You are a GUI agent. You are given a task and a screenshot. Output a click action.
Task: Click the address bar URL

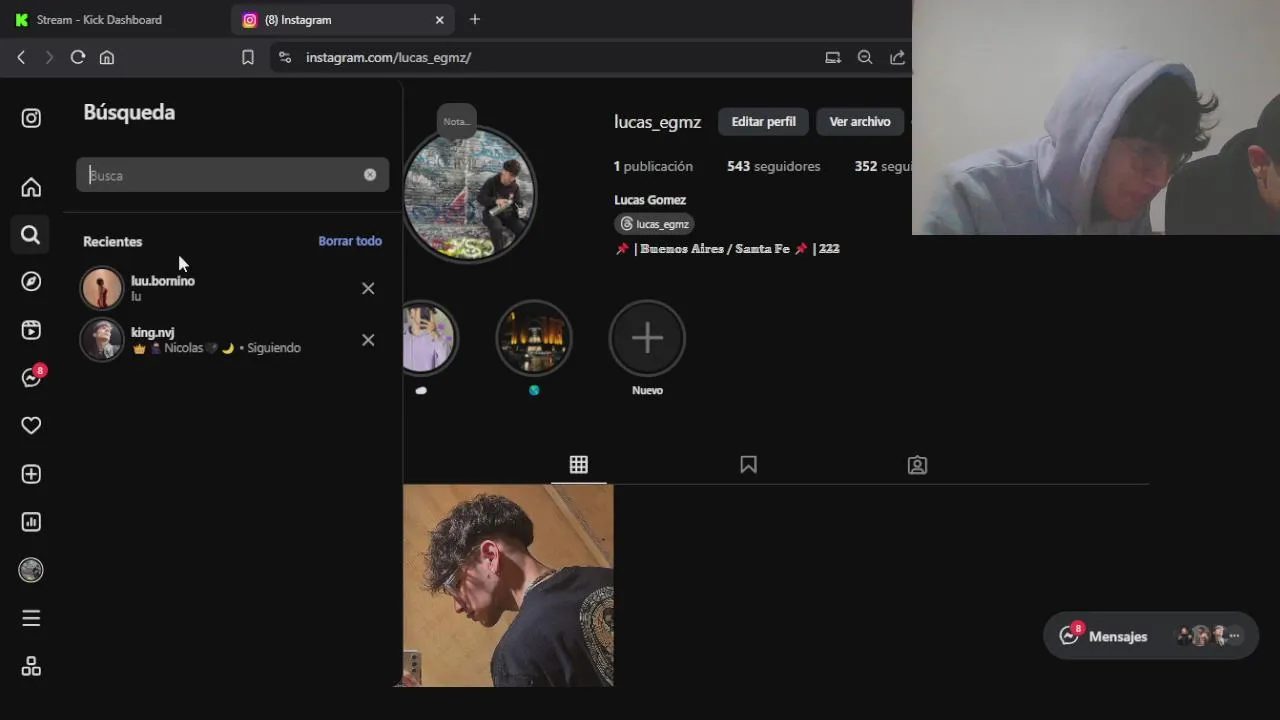point(388,57)
